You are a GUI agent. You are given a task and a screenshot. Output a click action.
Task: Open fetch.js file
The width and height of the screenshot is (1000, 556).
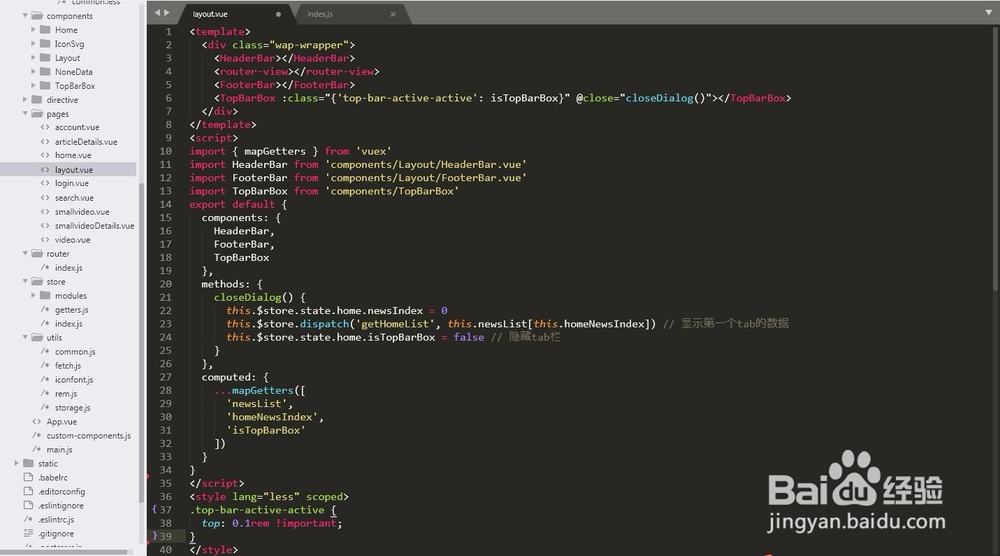68,366
